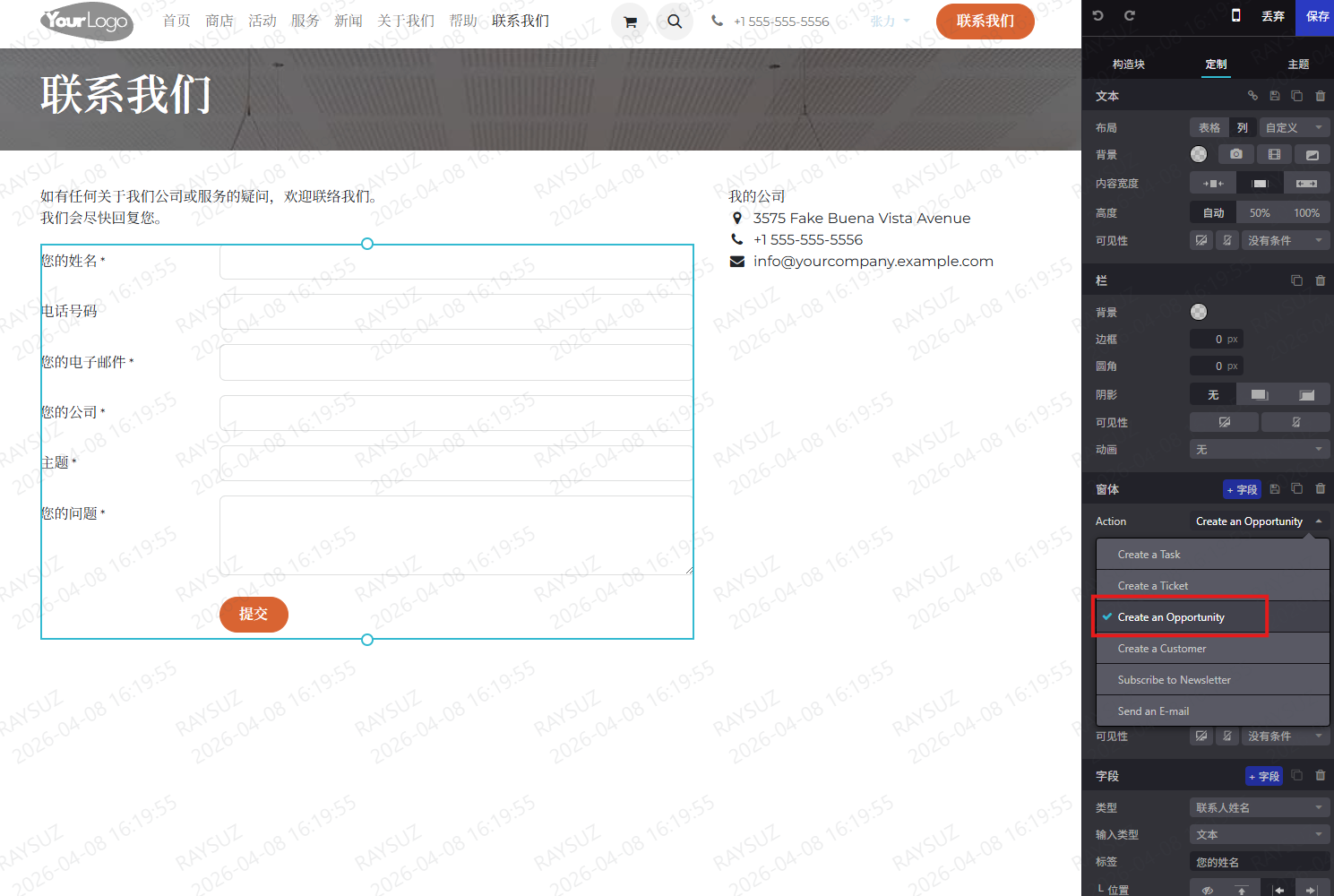
Task: Undo the last edit in the editor
Action: (1098, 16)
